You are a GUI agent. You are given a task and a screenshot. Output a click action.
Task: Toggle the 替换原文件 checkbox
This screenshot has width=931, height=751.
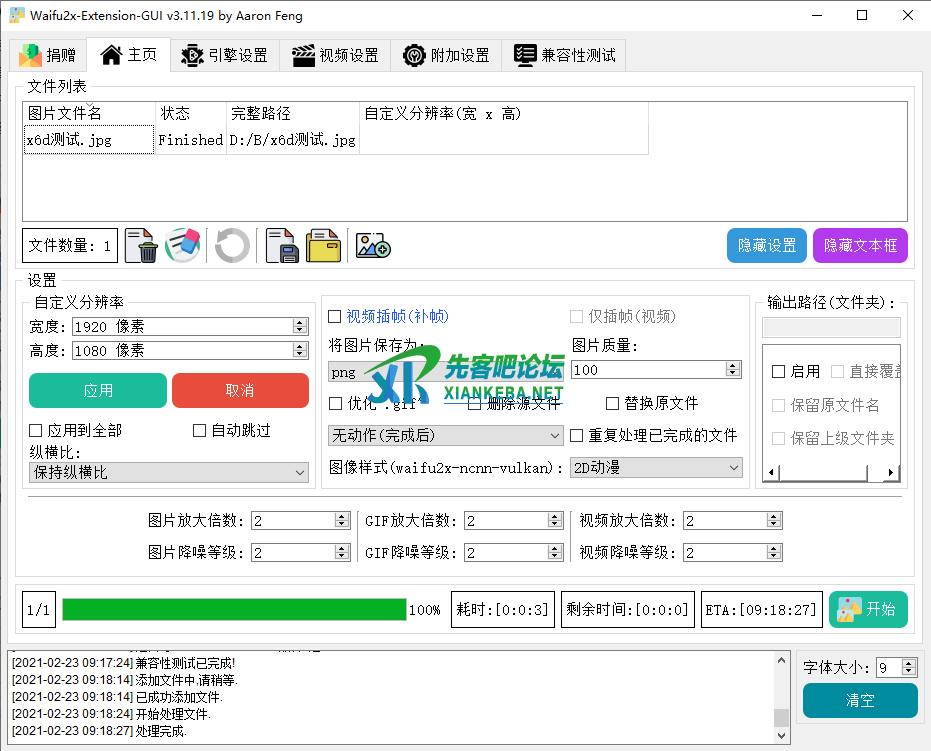613,403
